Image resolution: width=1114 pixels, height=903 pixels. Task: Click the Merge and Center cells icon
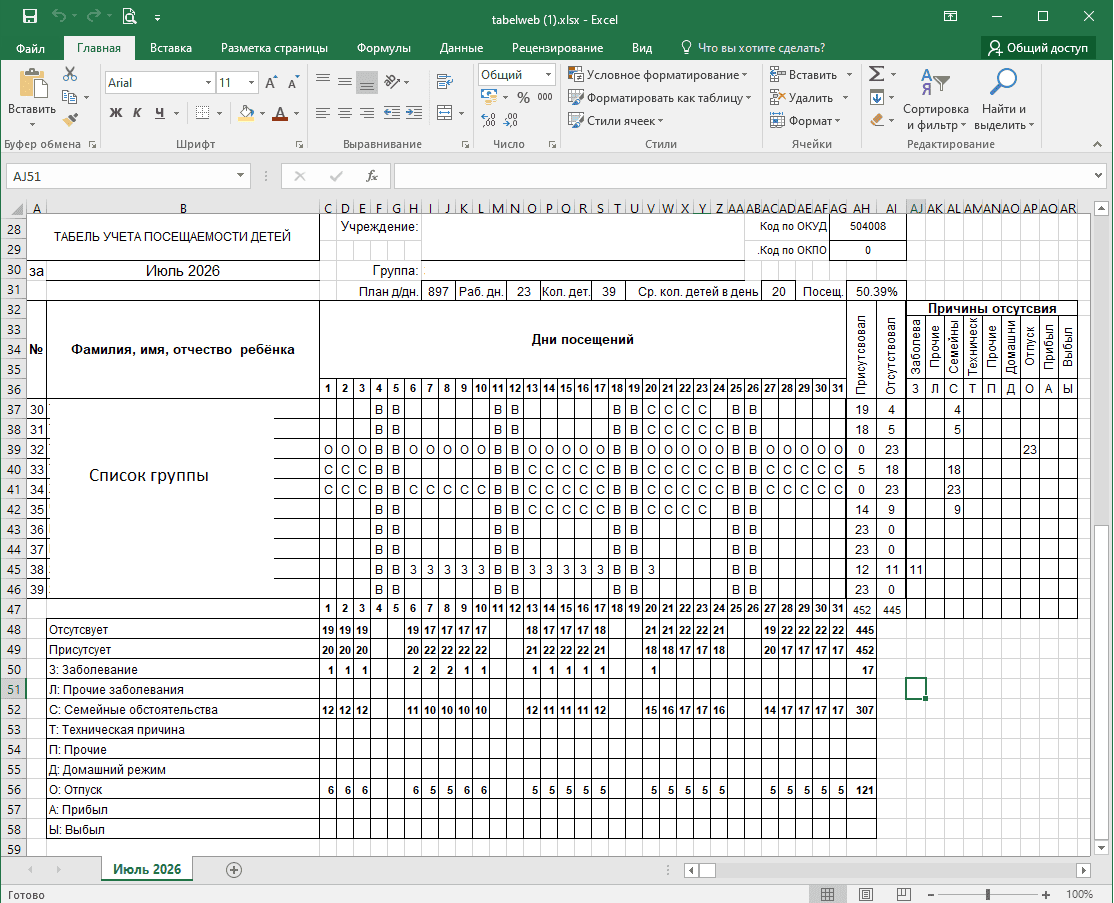click(445, 113)
